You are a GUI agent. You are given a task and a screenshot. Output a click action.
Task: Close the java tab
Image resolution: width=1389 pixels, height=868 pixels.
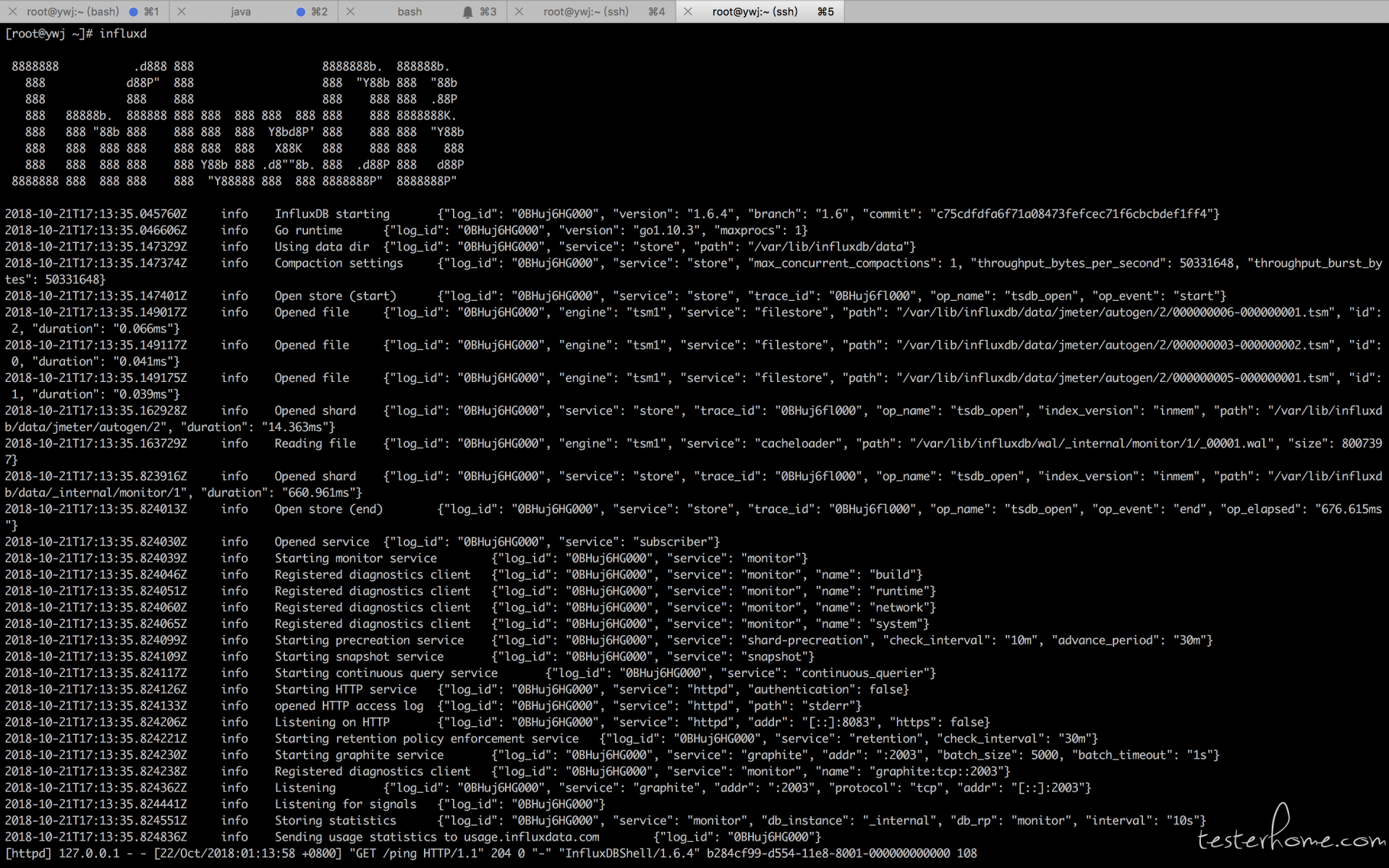click(182, 12)
